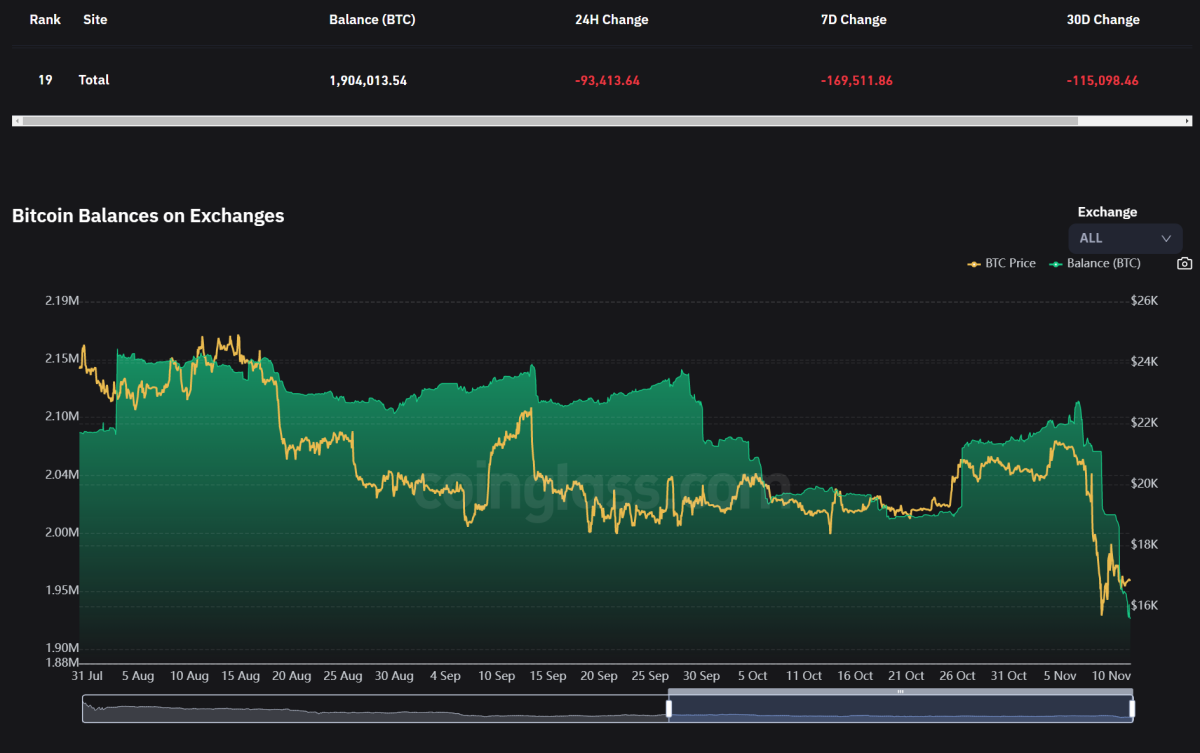Click the 1.90M left axis label
The width and height of the screenshot is (1200, 753).
(62, 648)
